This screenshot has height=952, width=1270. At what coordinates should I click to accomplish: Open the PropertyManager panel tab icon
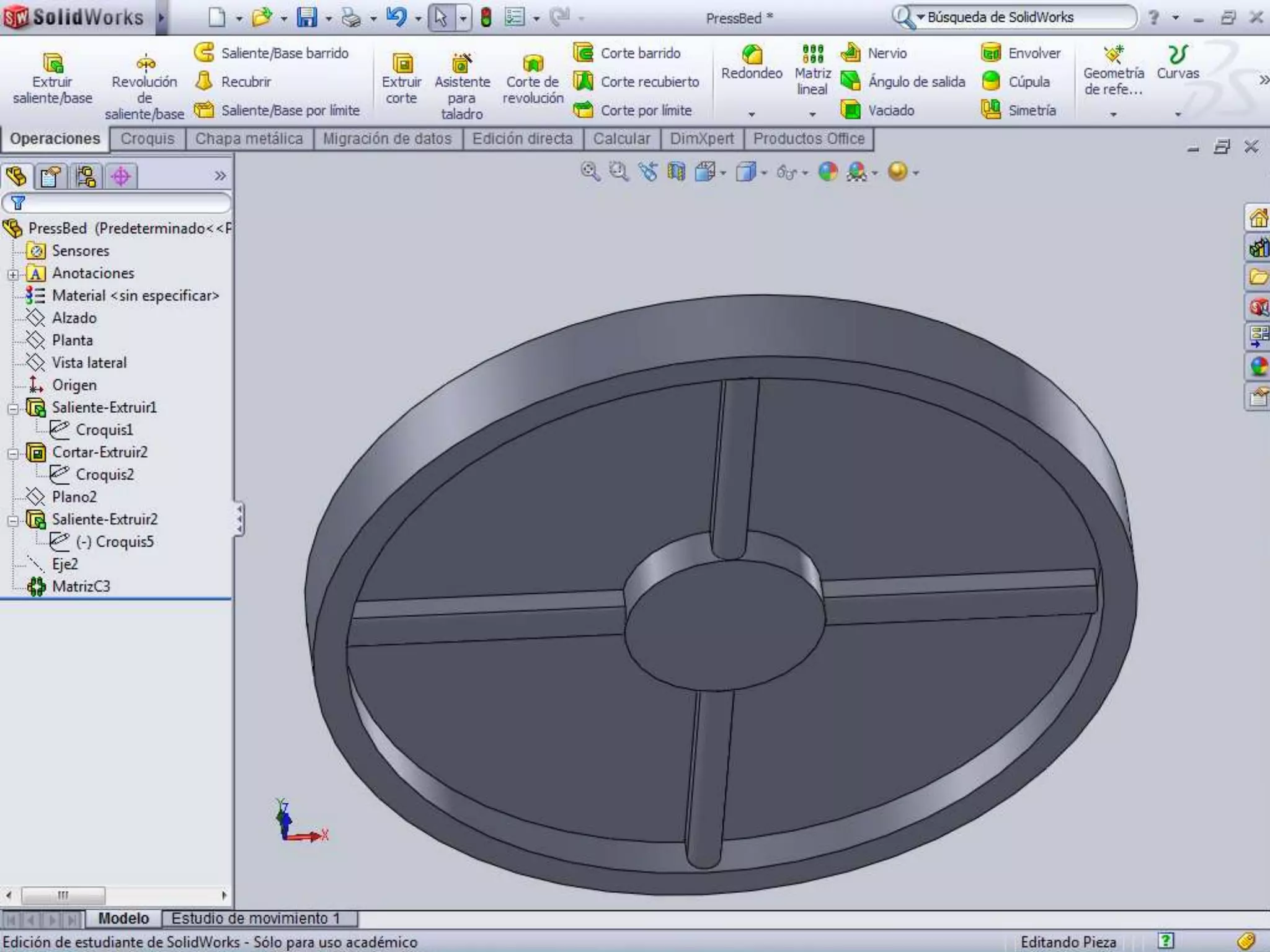coord(50,177)
